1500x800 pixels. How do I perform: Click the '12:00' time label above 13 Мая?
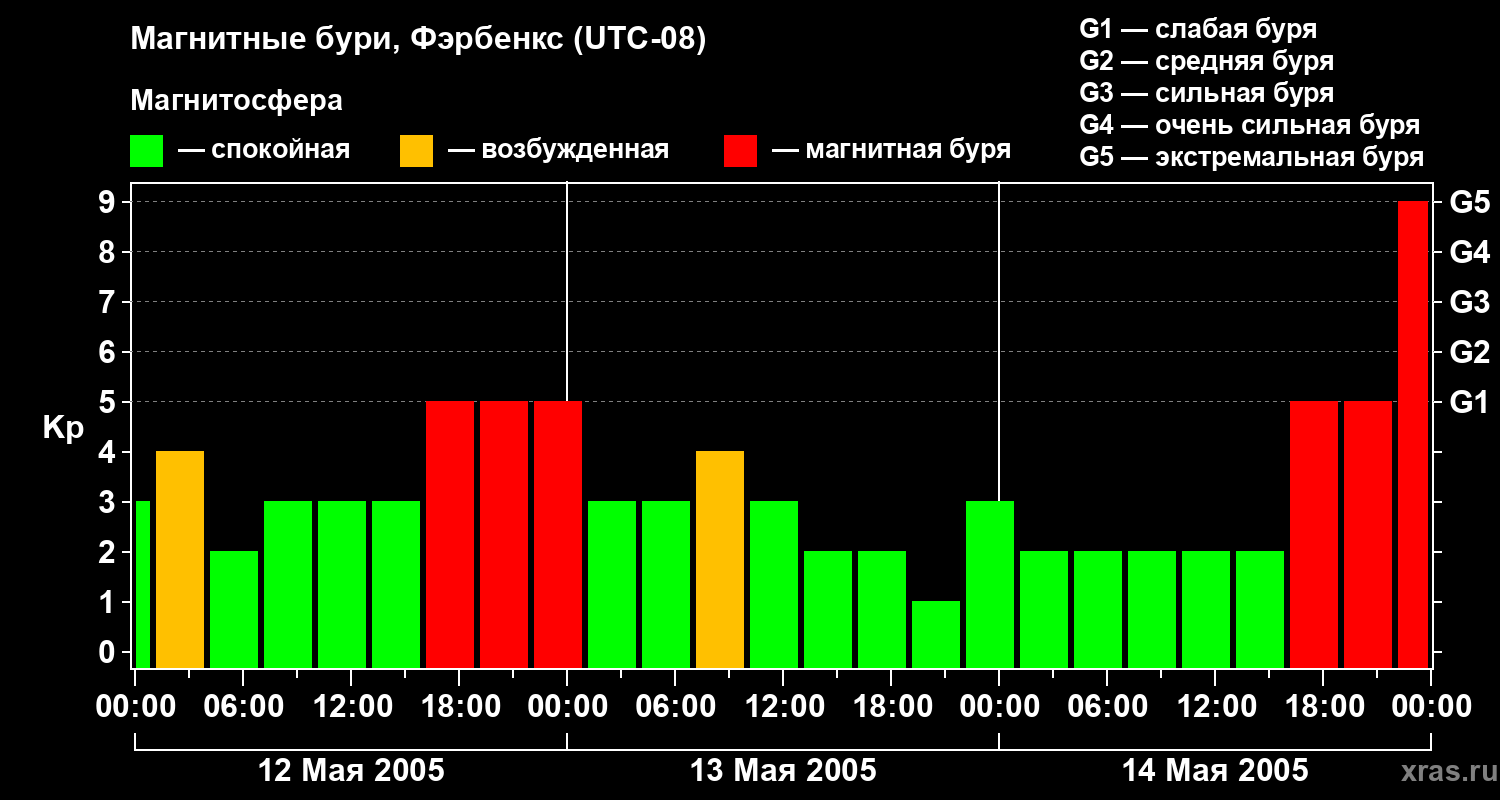tap(783, 707)
